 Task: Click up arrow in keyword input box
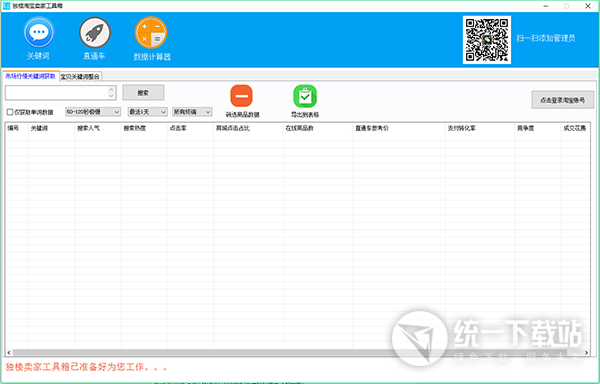(x=111, y=89)
